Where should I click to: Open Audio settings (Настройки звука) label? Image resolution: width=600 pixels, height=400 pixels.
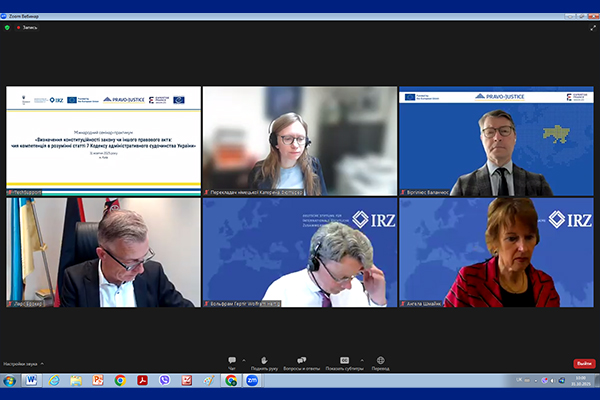[21, 363]
